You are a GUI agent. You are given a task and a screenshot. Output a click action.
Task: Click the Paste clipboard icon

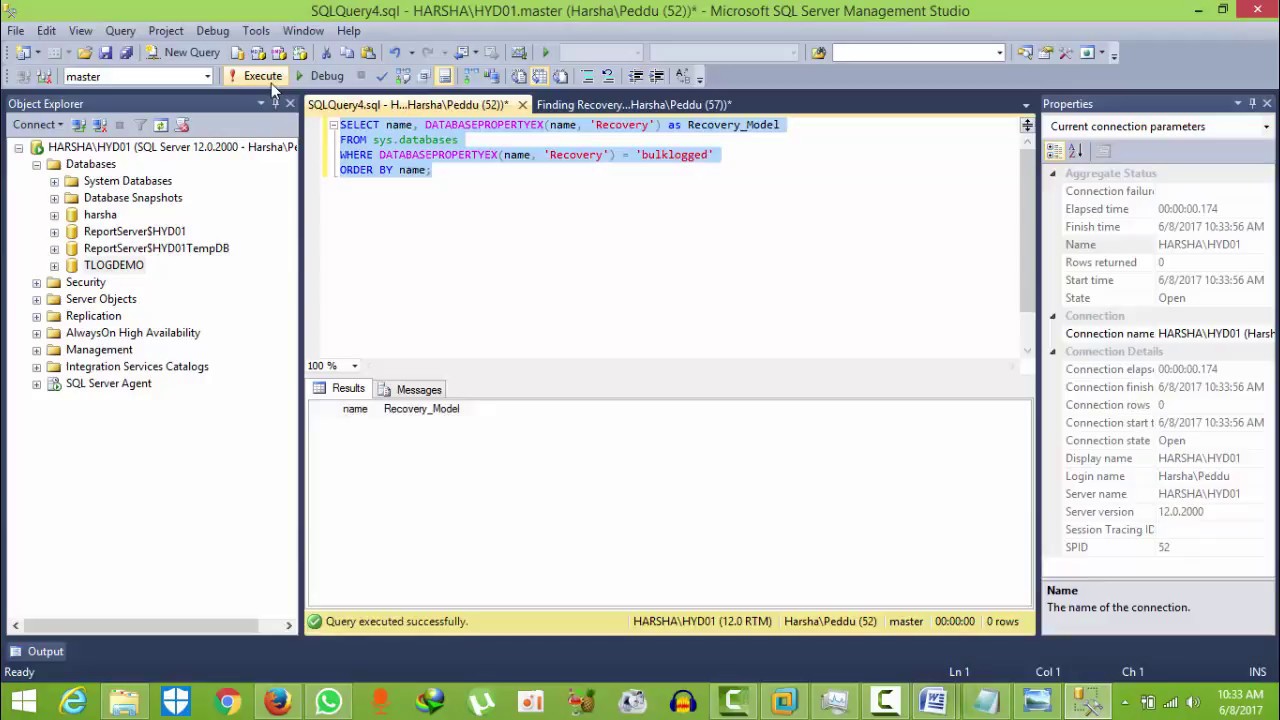coord(368,52)
